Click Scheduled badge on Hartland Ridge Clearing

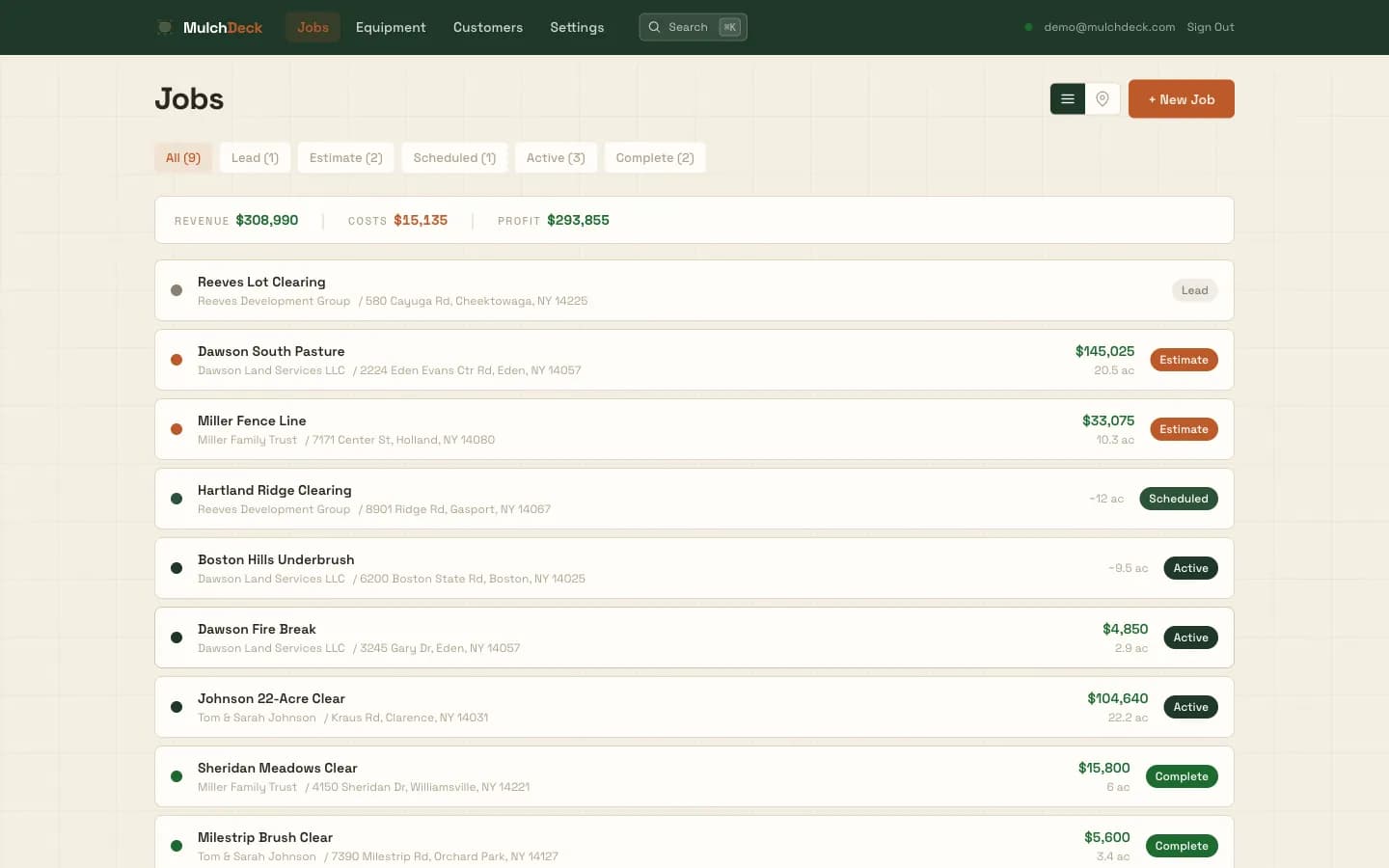[x=1178, y=499]
